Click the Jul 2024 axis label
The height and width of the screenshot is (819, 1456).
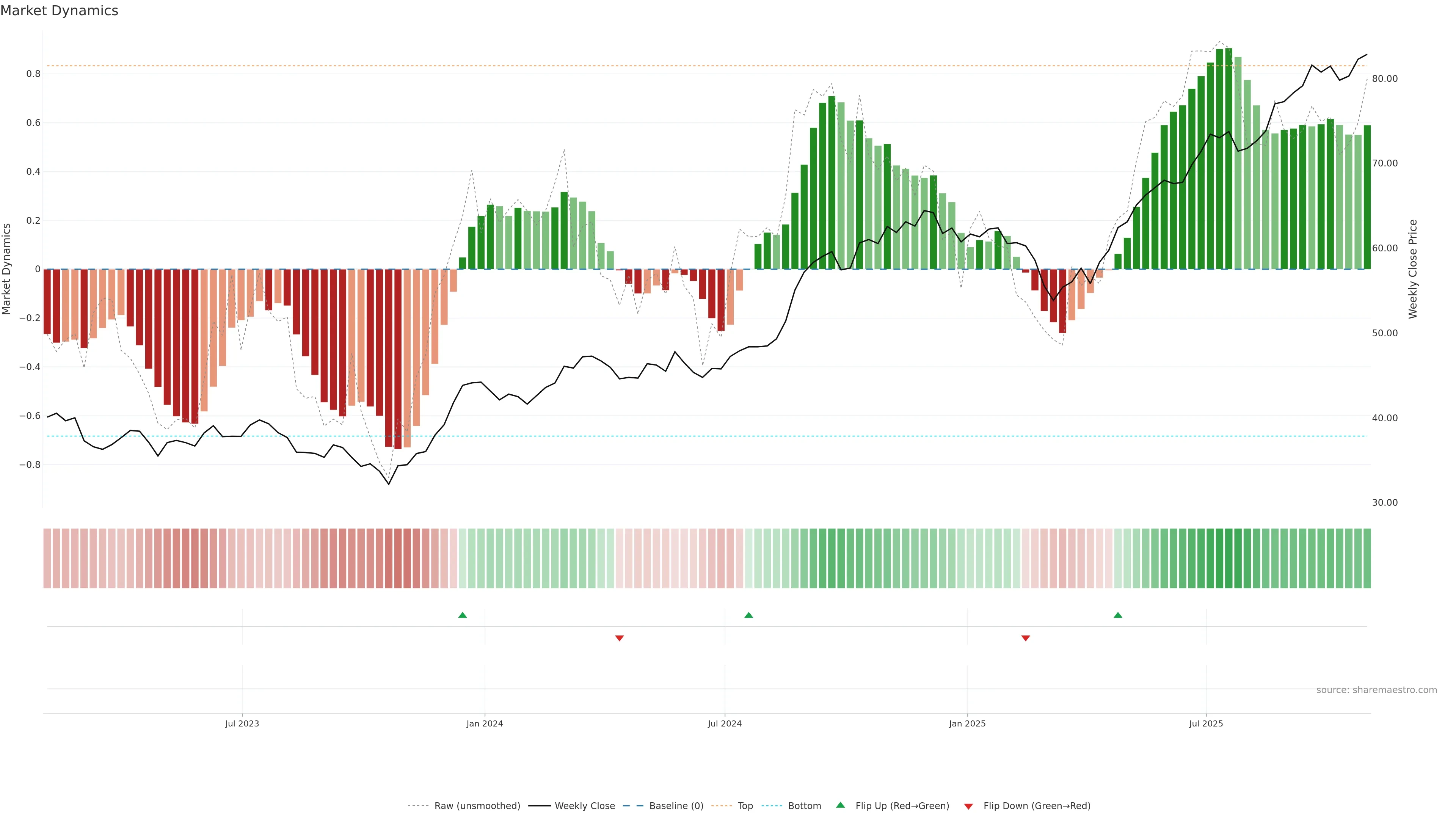point(724,723)
